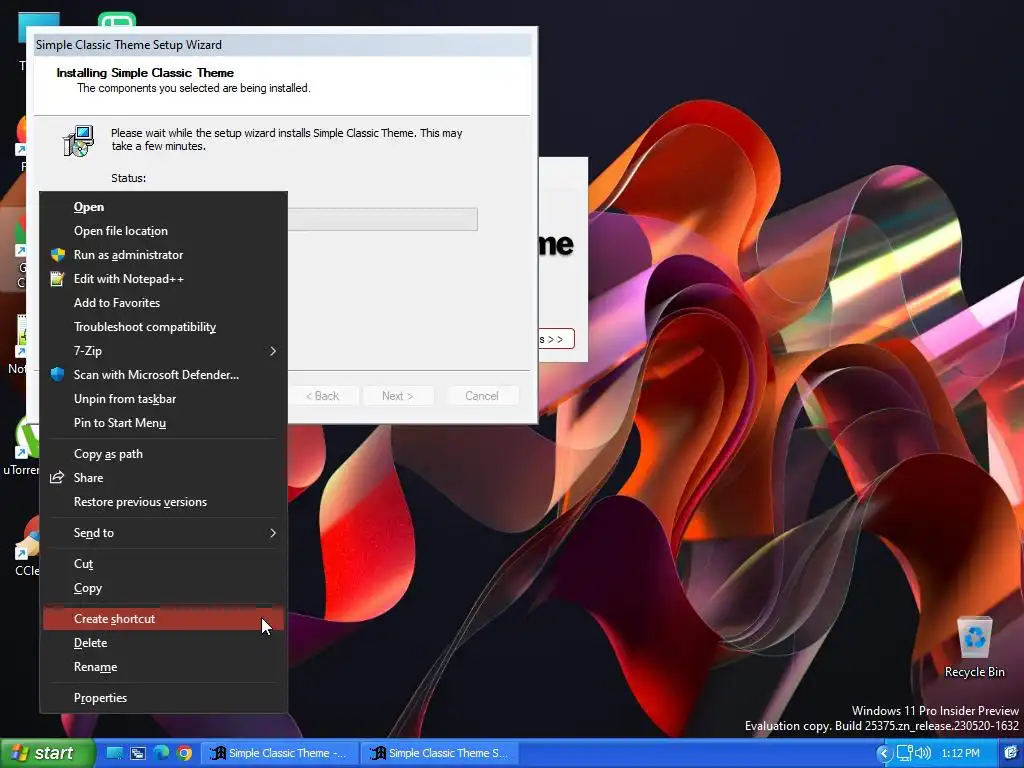This screenshot has width=1024, height=768.
Task: Switch to first Simple Classic Theme taskbar window
Action: [x=280, y=753]
